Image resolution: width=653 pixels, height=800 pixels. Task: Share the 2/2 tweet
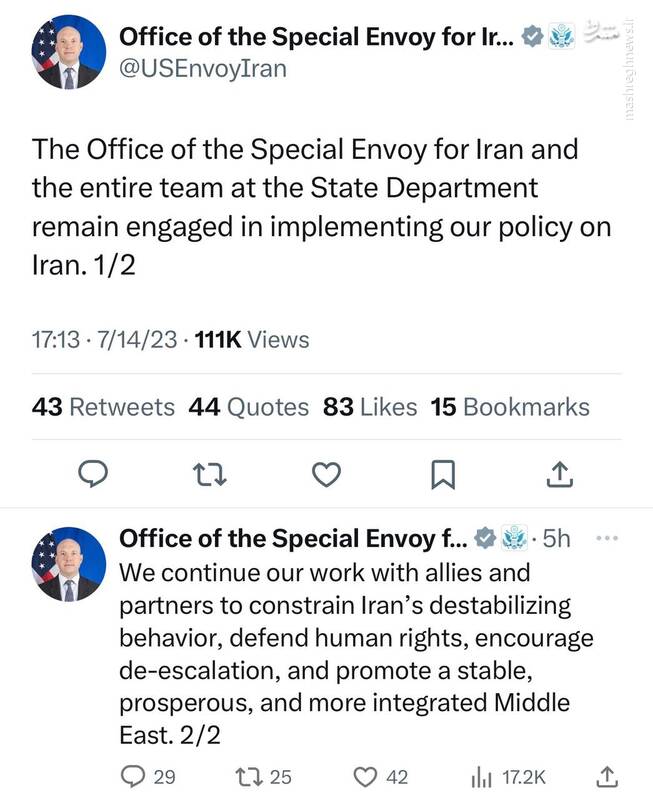[607, 775]
